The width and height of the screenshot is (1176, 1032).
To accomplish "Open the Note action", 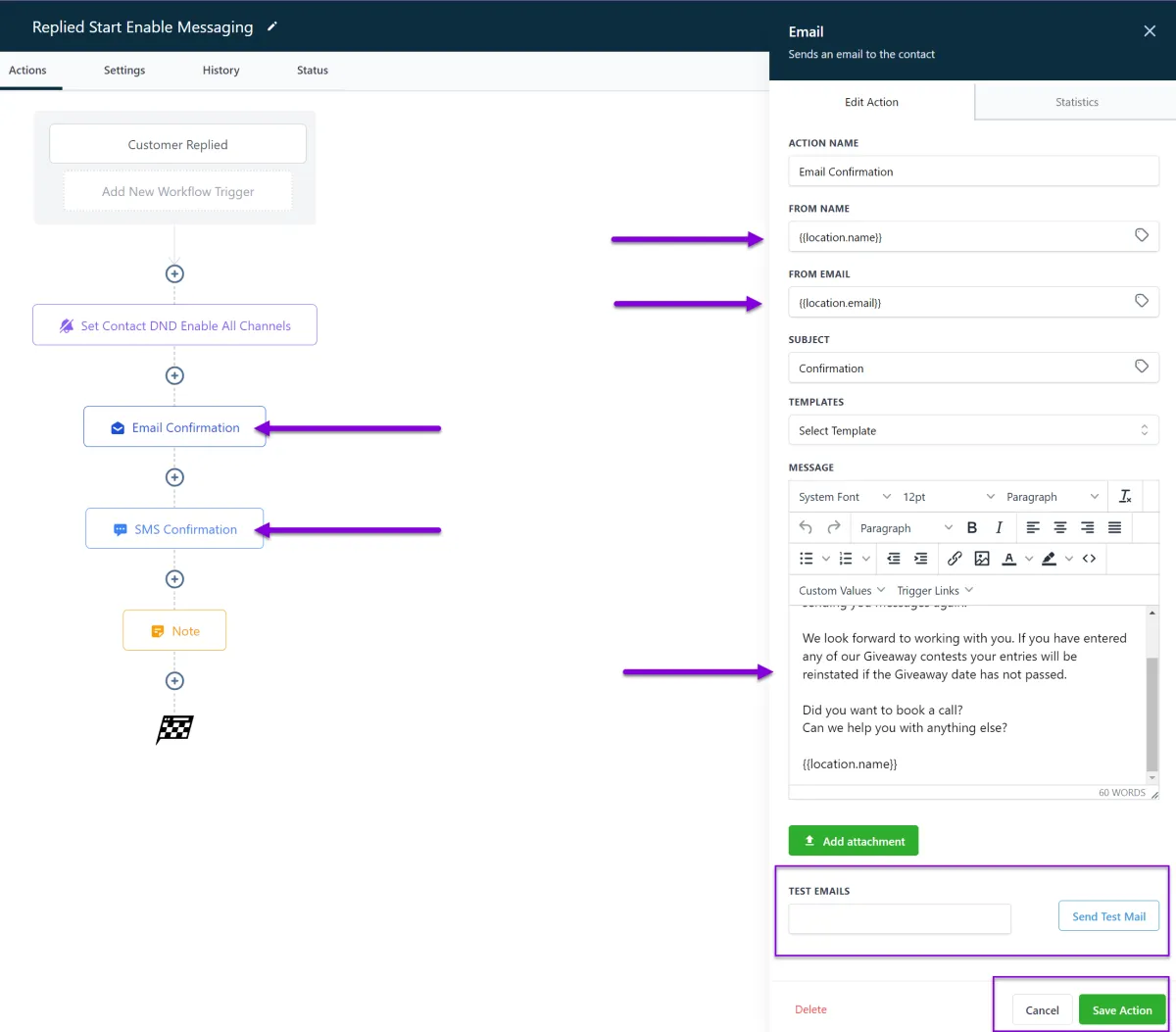I will (174, 630).
